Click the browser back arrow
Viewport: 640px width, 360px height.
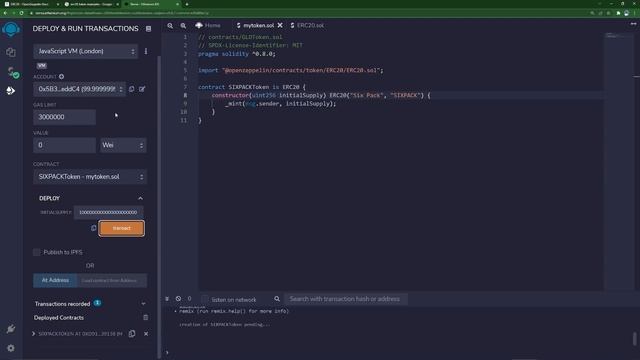coord(5,13)
